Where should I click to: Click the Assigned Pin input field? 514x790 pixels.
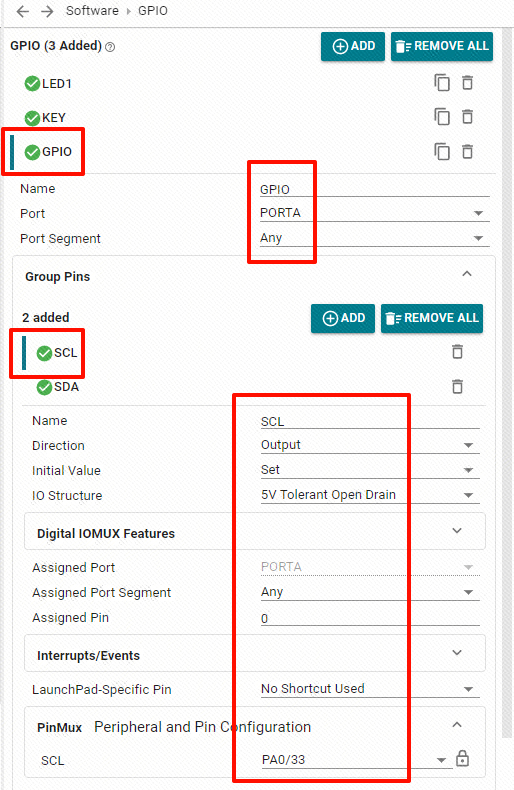pyautogui.click(x=370, y=618)
